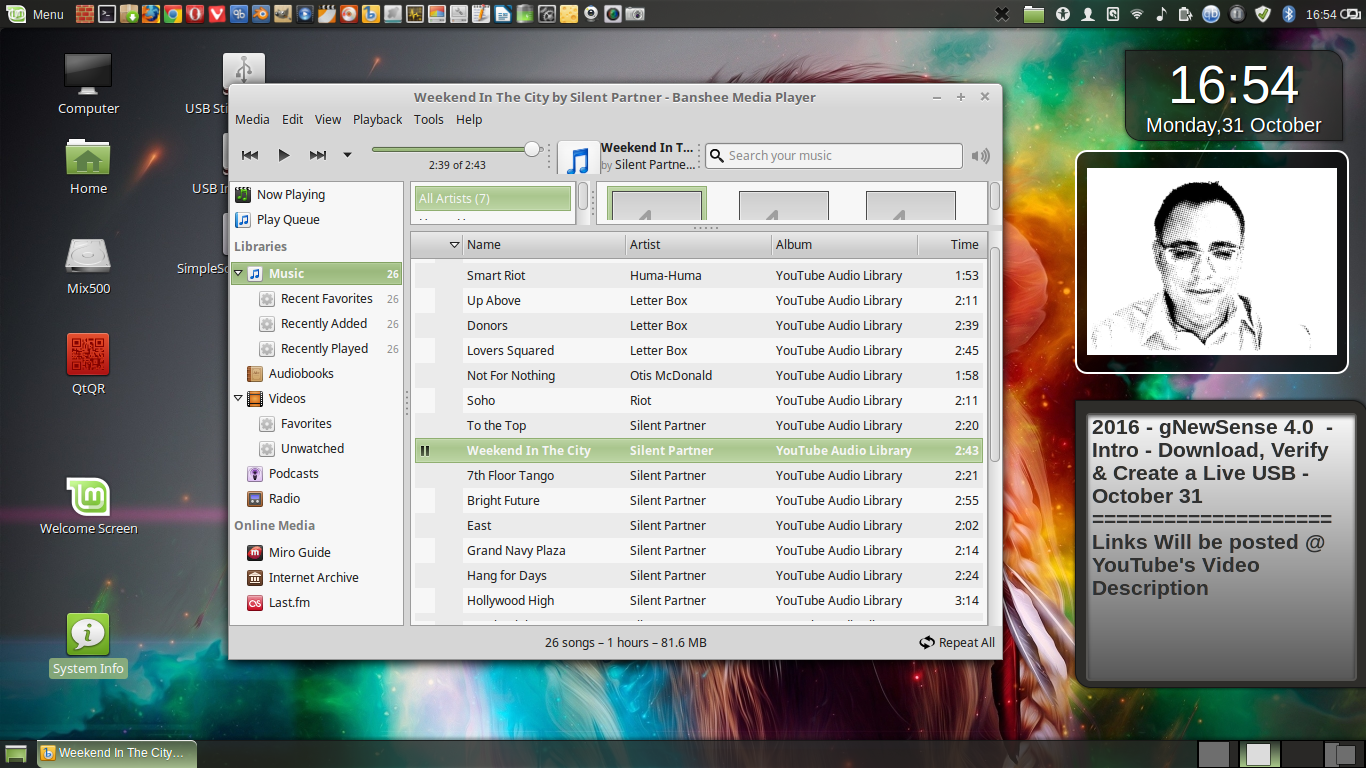Screen dimensions: 1366x768
Task: Open Now Playing in the sidebar
Action: pos(317,195)
